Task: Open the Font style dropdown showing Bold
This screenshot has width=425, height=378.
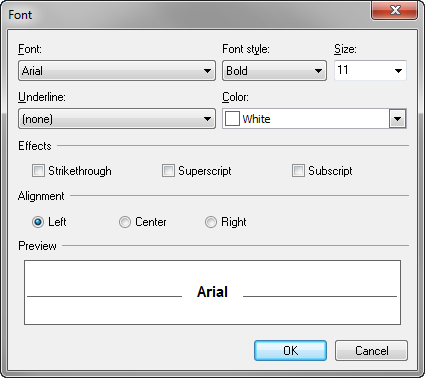Action: [274, 71]
